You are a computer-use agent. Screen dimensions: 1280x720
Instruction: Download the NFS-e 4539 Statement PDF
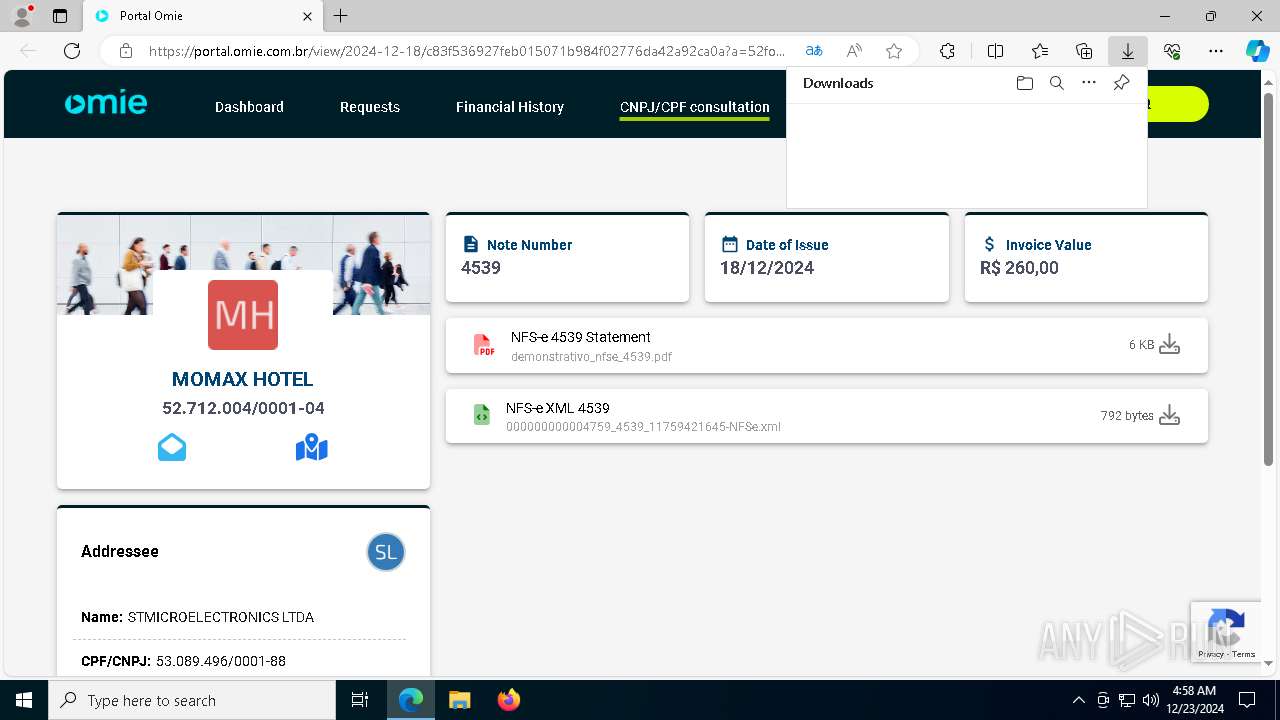pos(1169,345)
